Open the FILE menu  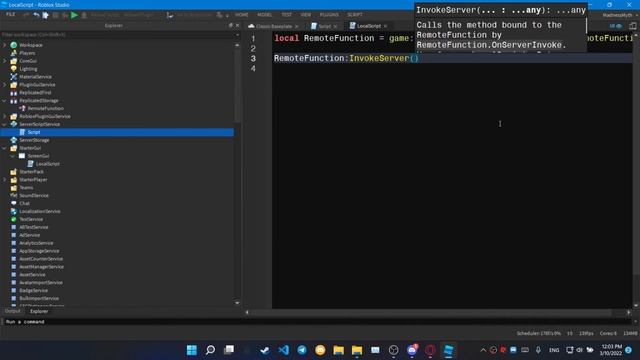pos(10,15)
